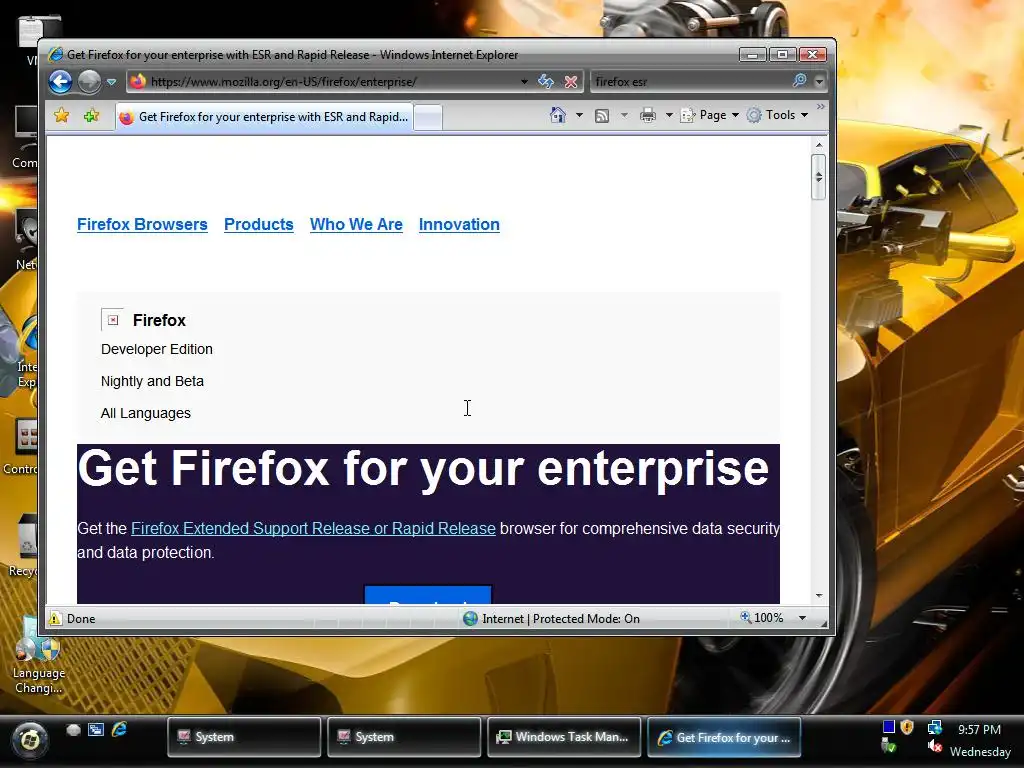Click the blue Download button
Image resolution: width=1024 pixels, height=768 pixels.
(x=428, y=595)
